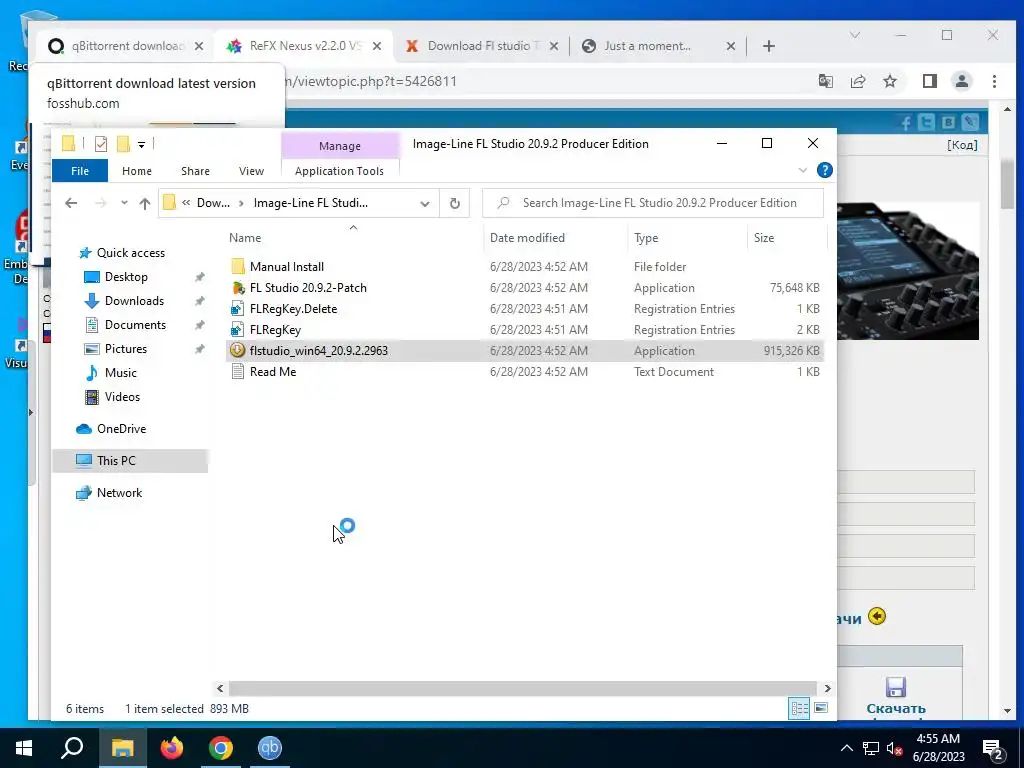The height and width of the screenshot is (768, 1024).
Task: Open taskbar search magnifier
Action: click(x=72, y=748)
